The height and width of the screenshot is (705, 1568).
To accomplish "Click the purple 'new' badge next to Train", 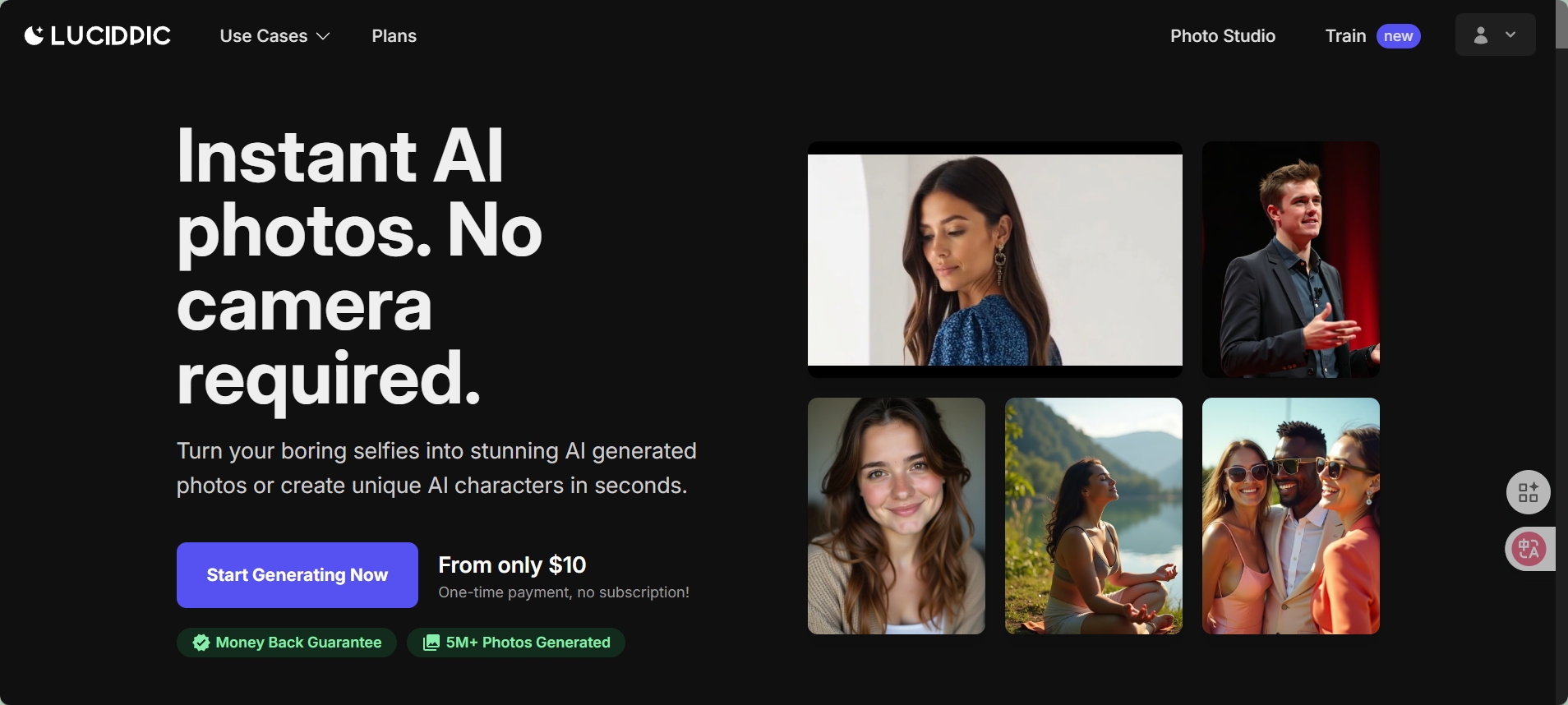I will [1398, 36].
